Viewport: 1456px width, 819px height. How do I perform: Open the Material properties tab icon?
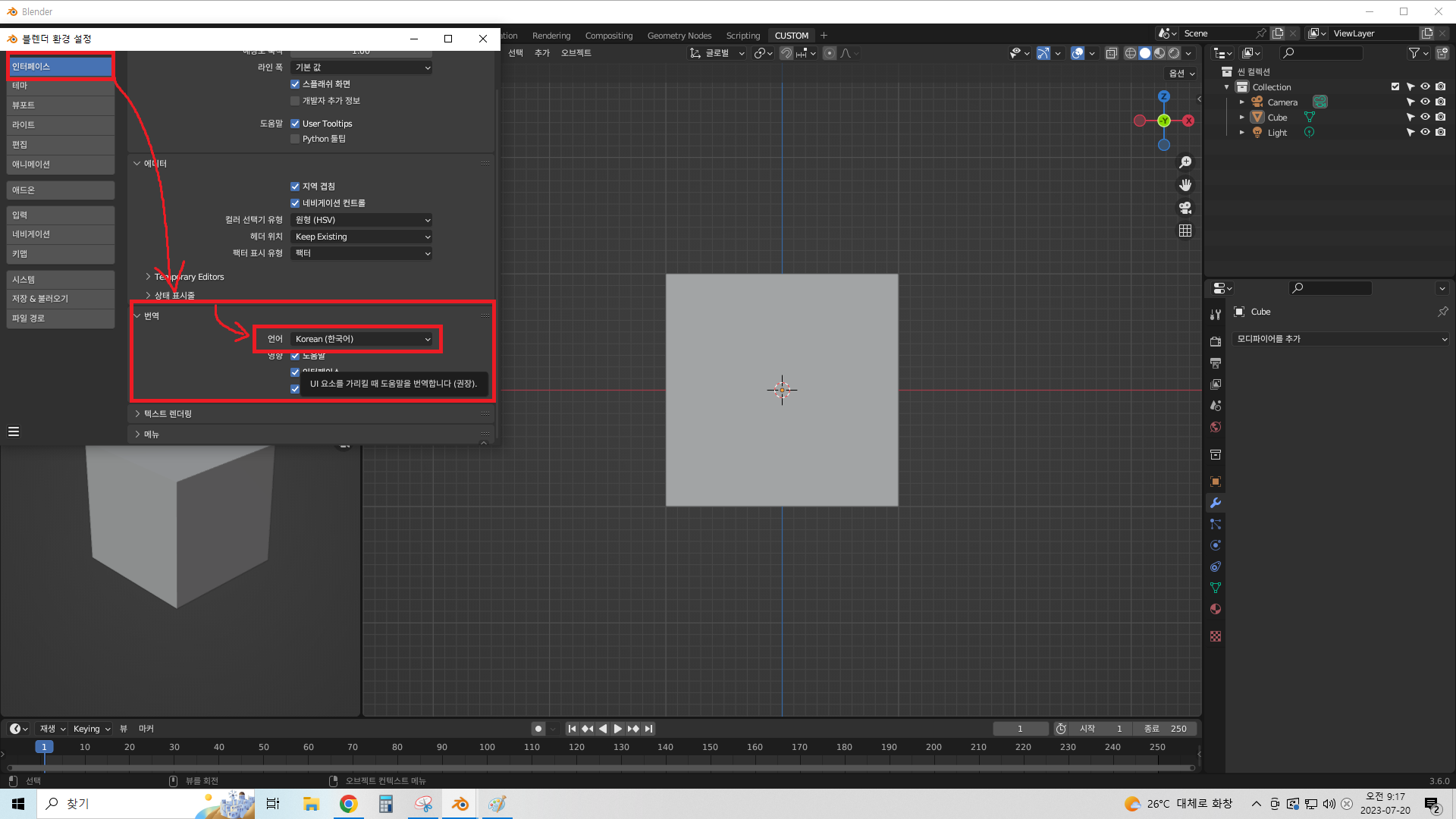tap(1216, 609)
